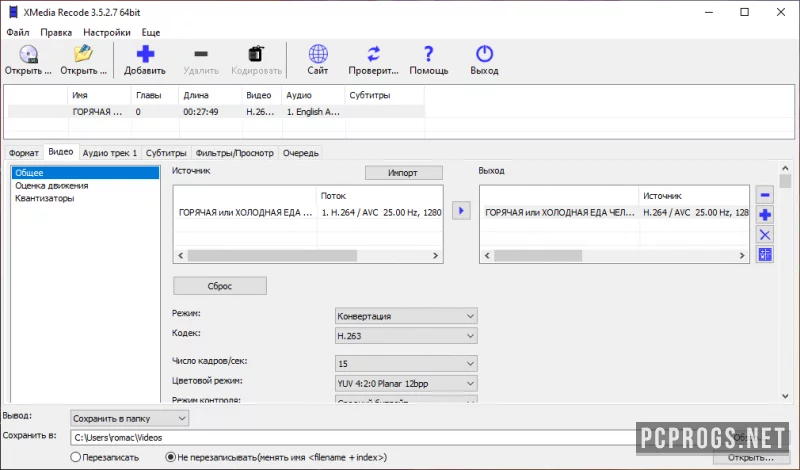Click blue X icon beside output list
Image resolution: width=800 pixels, height=470 pixels.
pos(765,235)
